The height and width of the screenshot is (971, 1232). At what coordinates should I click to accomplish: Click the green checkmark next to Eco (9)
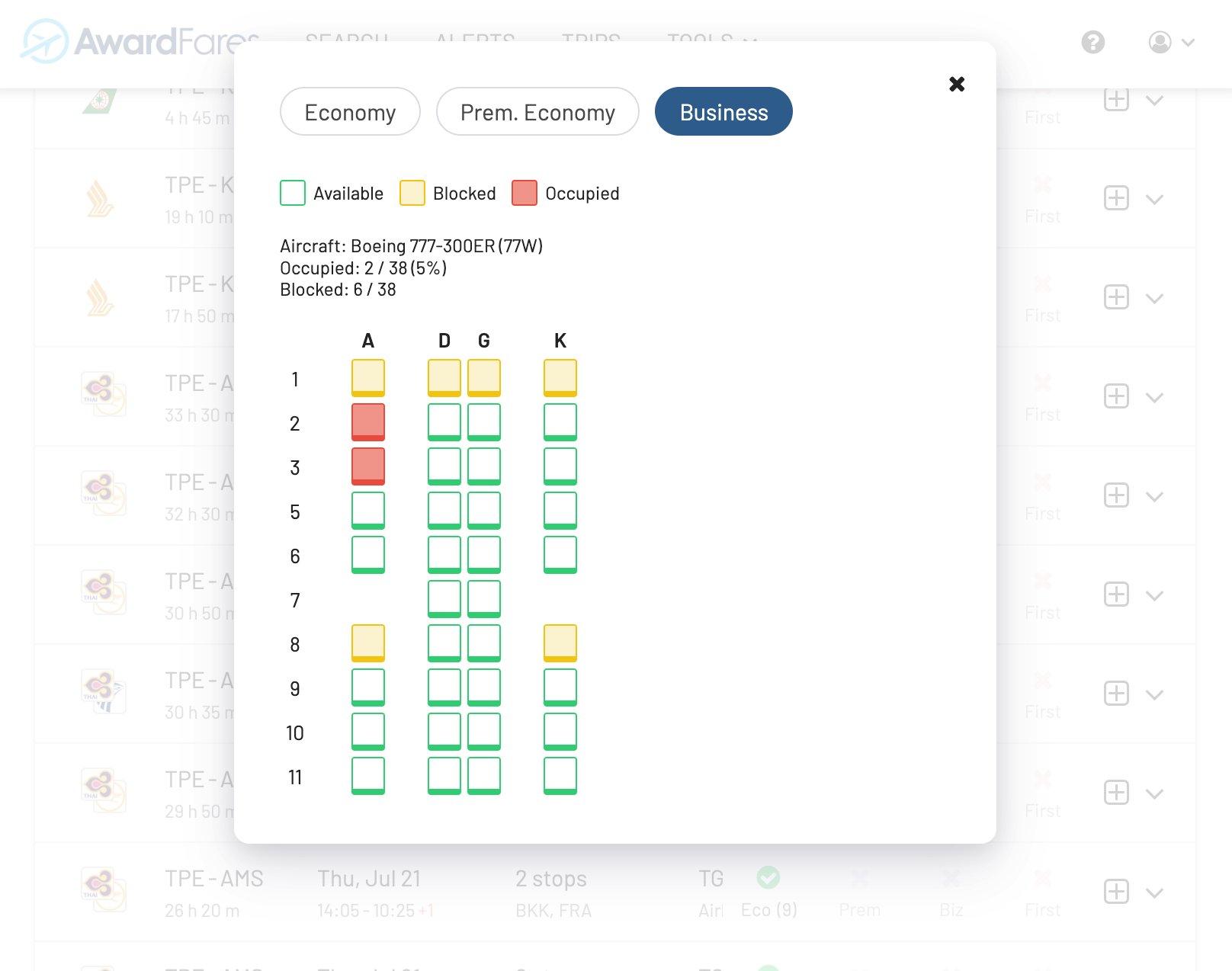pos(768,878)
